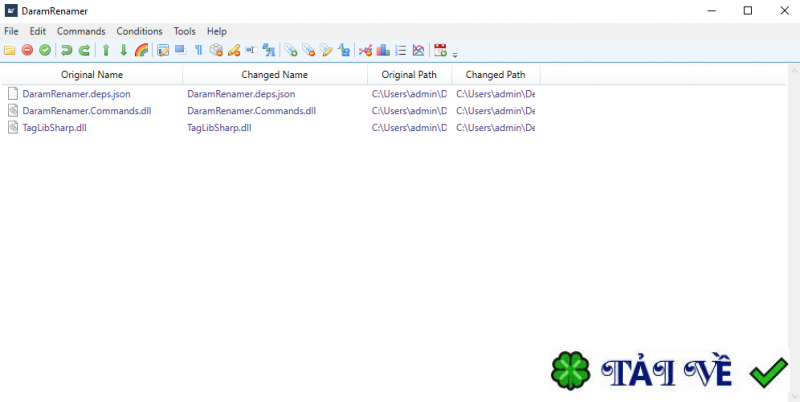Click the DaramRenamer.Commands.dll file icon
Screen dimensions: 800x402
click(x=13, y=111)
